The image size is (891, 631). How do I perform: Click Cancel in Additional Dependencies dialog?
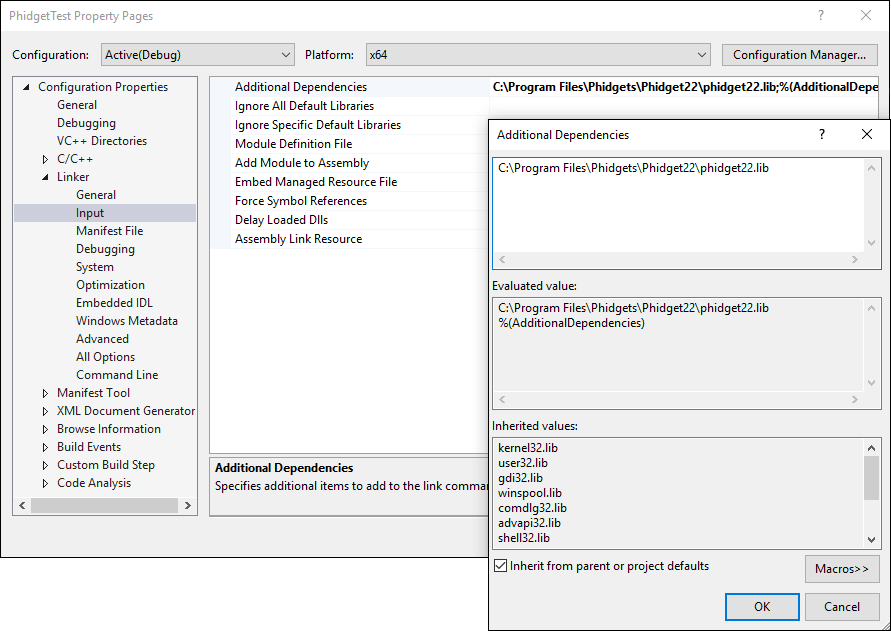842,607
